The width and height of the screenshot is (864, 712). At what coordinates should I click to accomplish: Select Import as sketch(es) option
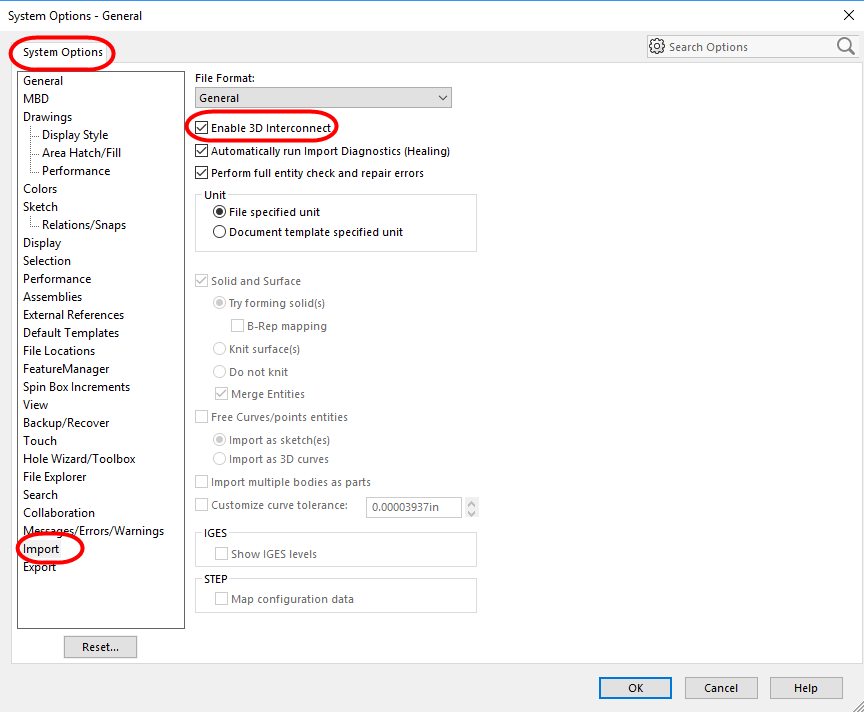219,440
